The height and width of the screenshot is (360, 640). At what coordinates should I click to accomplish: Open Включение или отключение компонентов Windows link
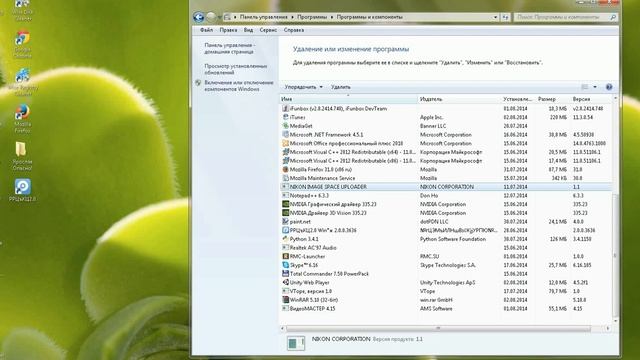pos(239,86)
